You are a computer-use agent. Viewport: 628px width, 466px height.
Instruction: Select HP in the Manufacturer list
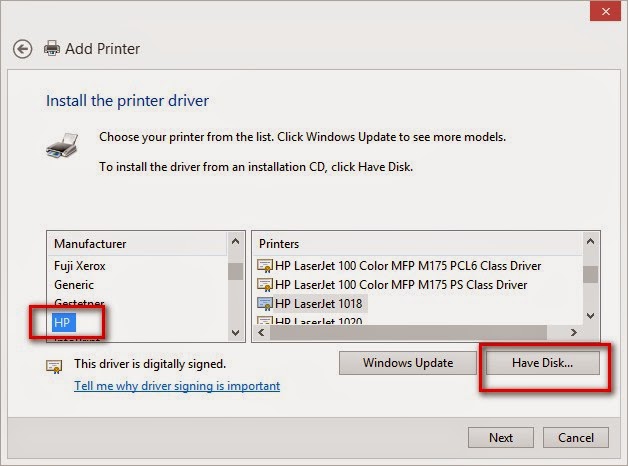[63, 323]
